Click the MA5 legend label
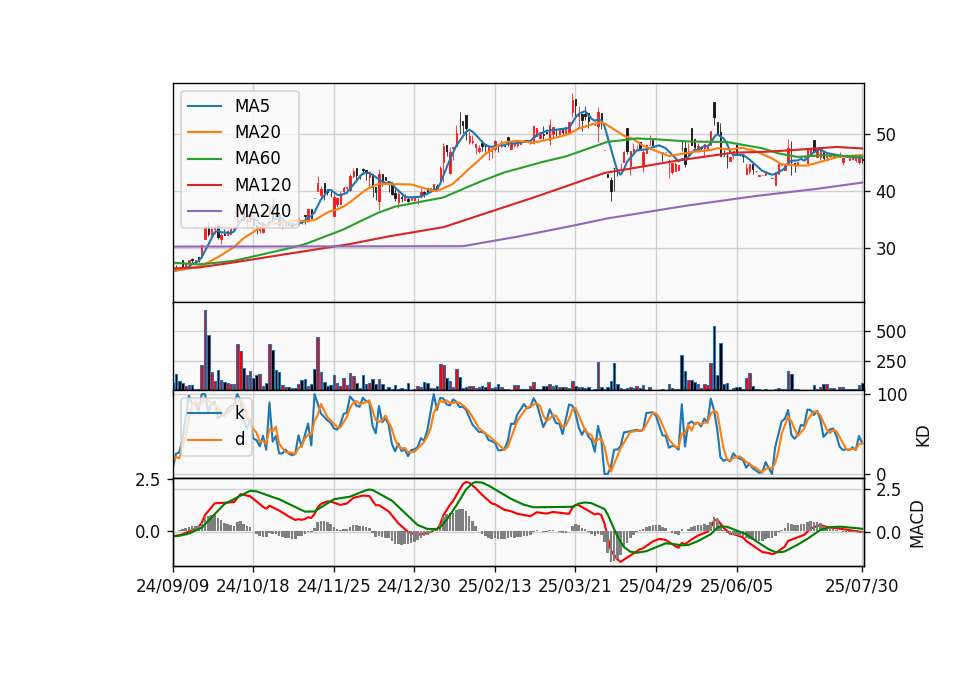The image size is (960, 690). [x=252, y=106]
